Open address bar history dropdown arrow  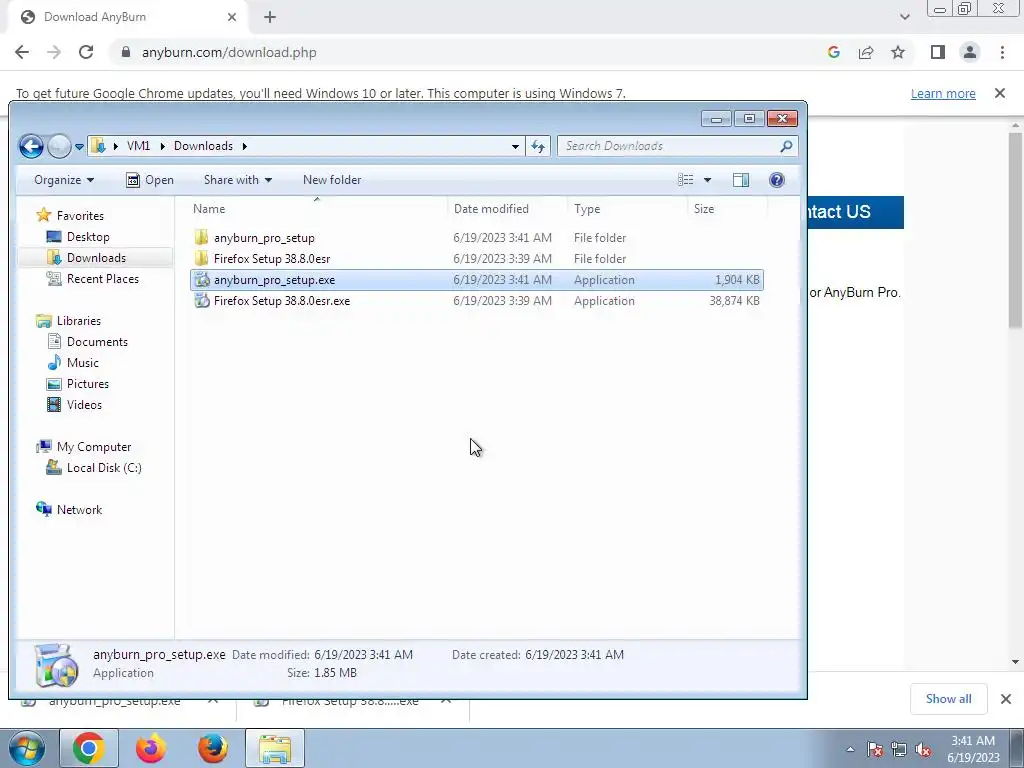(x=515, y=146)
